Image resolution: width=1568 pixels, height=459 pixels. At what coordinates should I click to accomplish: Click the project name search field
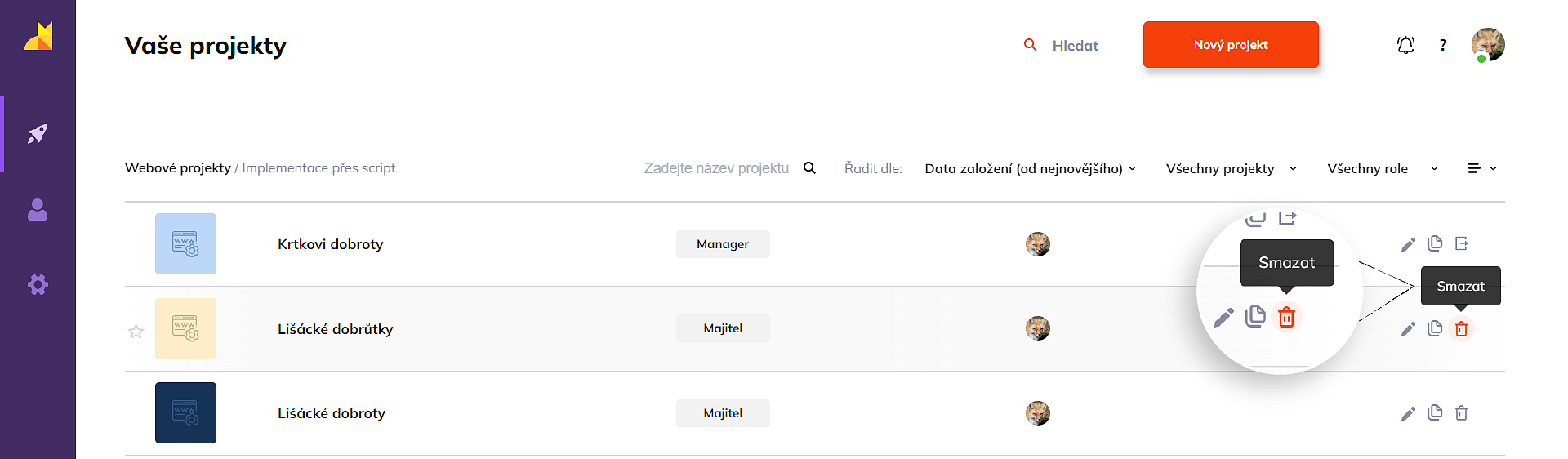pos(716,168)
